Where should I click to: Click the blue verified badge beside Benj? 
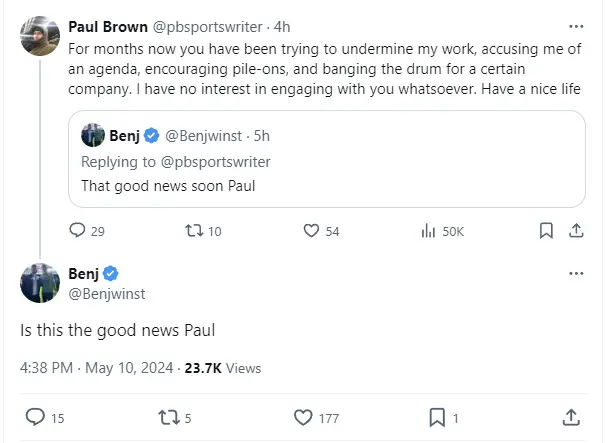tap(112, 274)
